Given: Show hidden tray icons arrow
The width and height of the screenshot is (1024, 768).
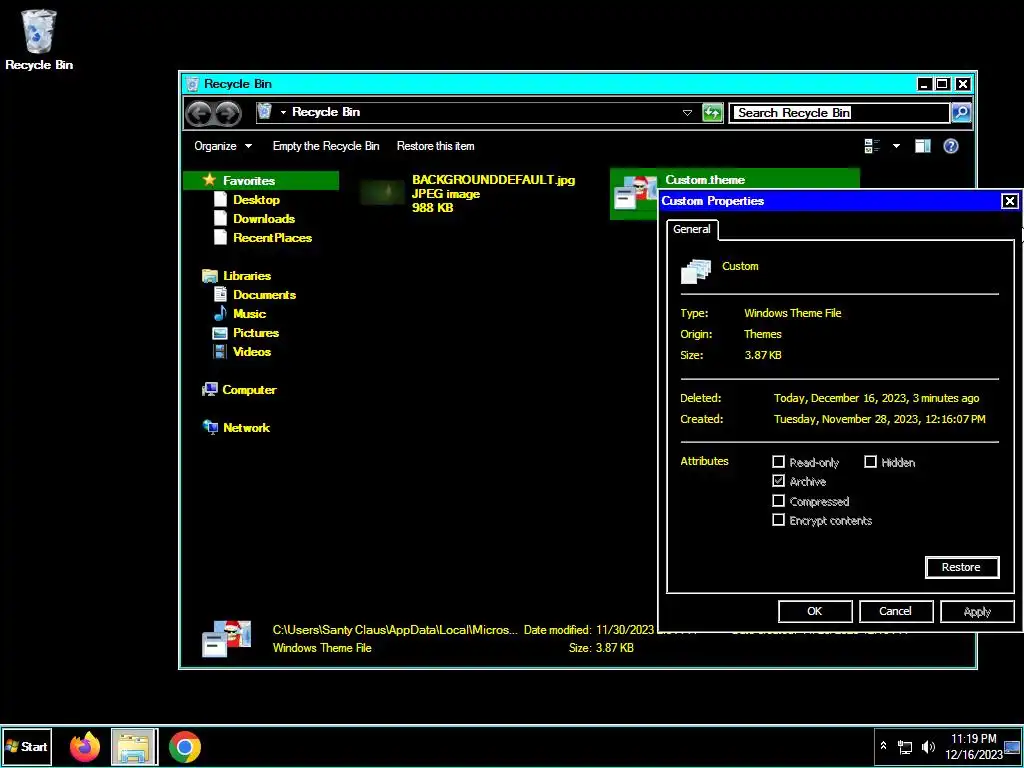Looking at the screenshot, I should 883,746.
